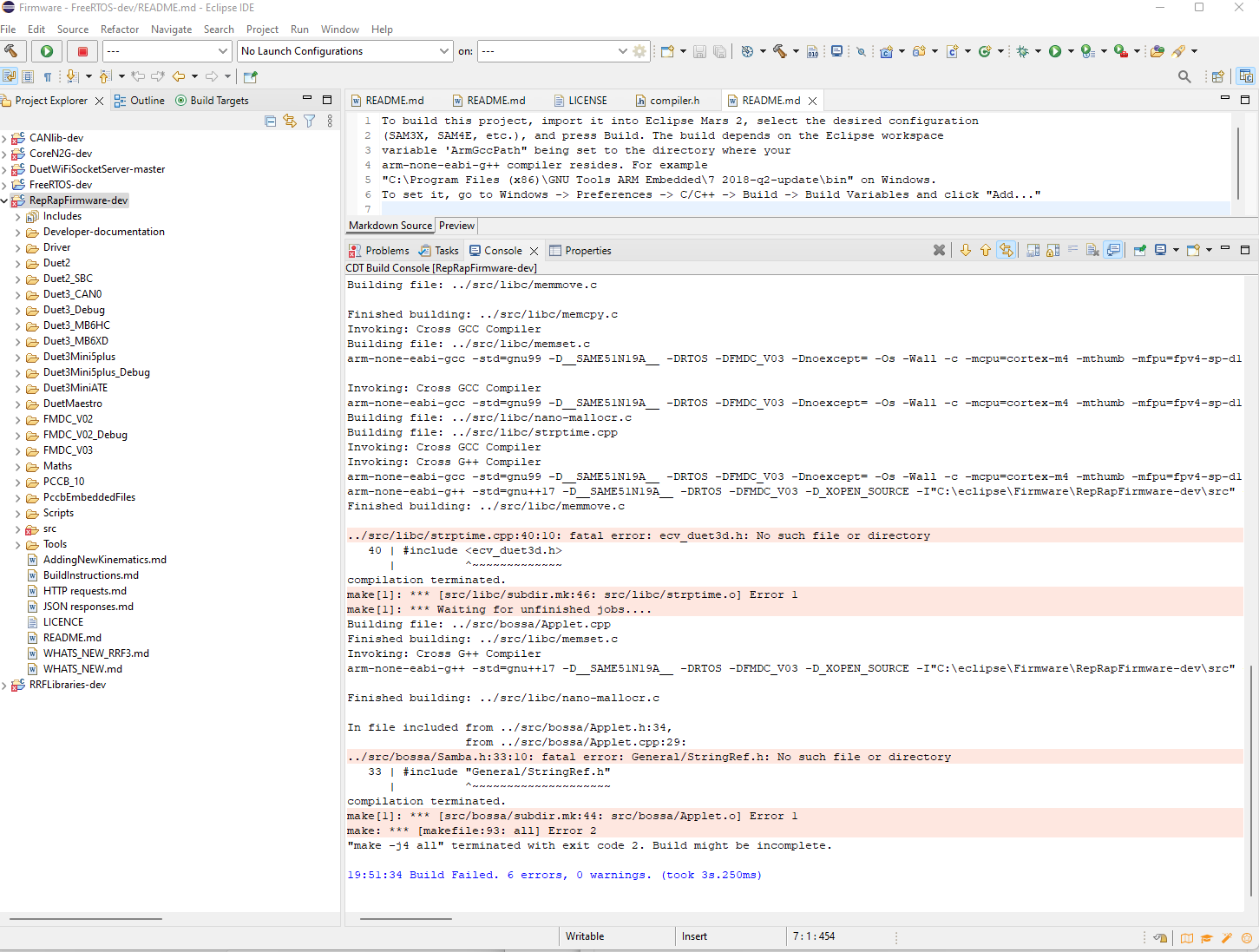Open the New wizard toolbar icon
Viewport: 1259px width, 952px height.
pyautogui.click(x=666, y=51)
